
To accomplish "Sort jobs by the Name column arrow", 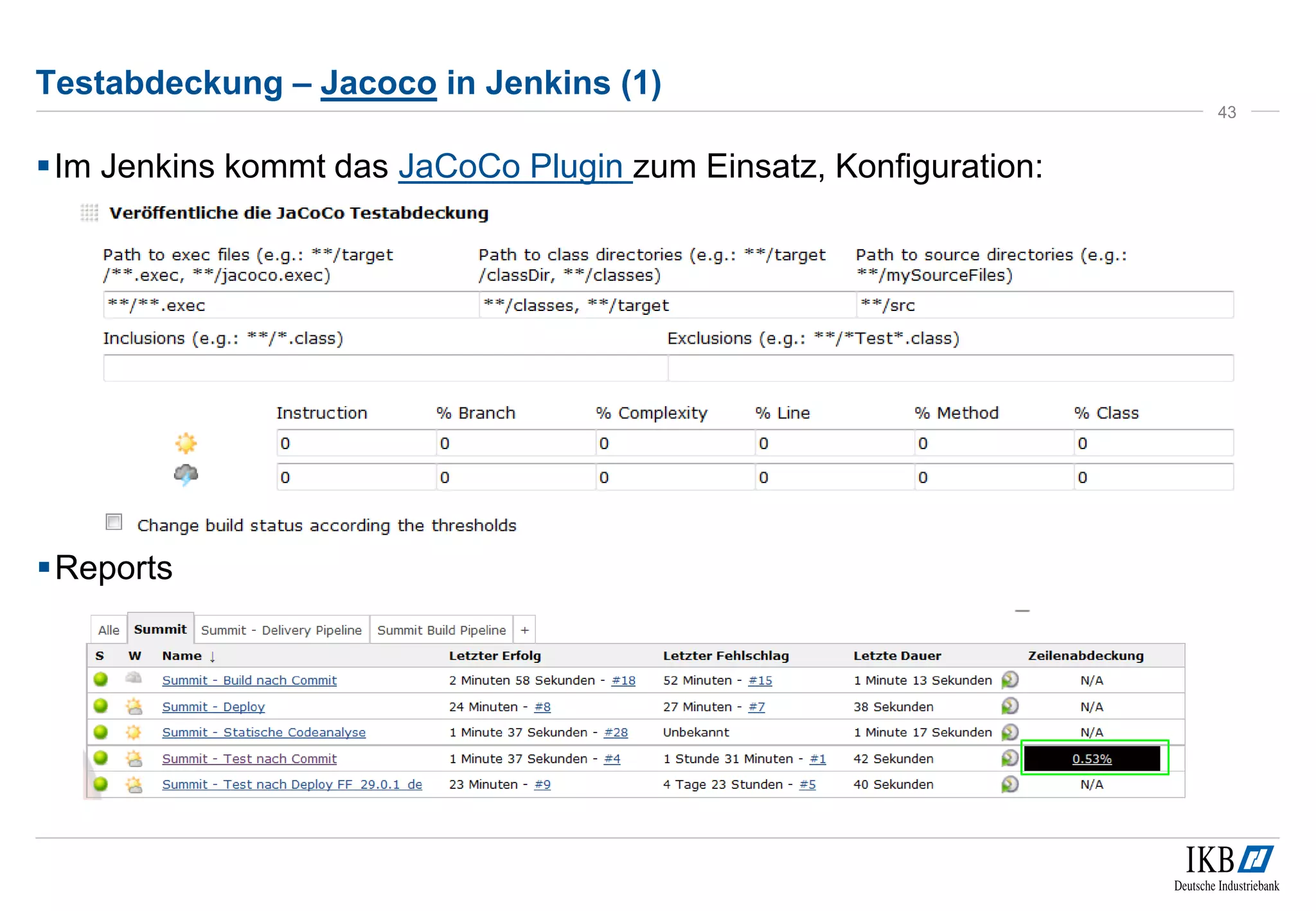I will point(213,657).
